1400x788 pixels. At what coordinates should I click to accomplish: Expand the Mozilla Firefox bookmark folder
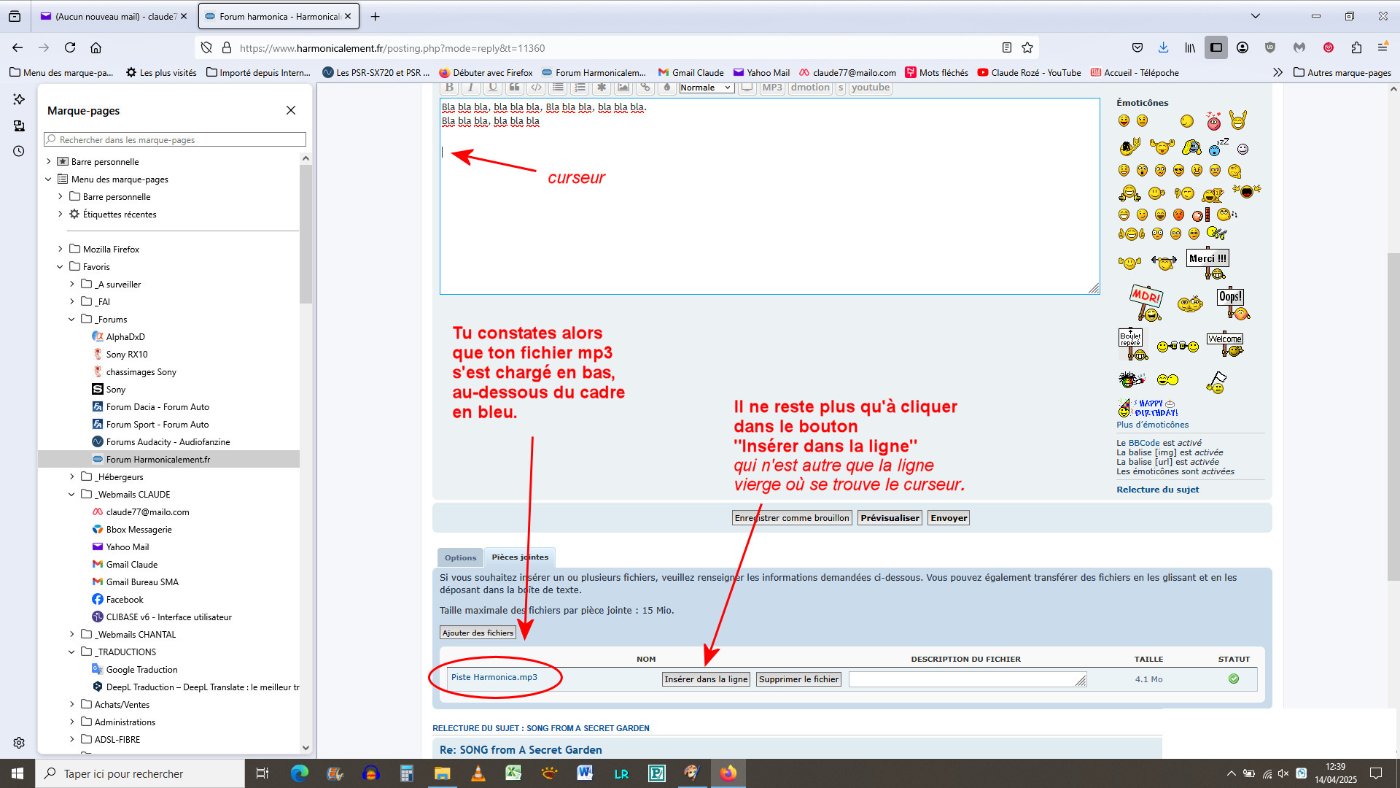tap(61, 249)
